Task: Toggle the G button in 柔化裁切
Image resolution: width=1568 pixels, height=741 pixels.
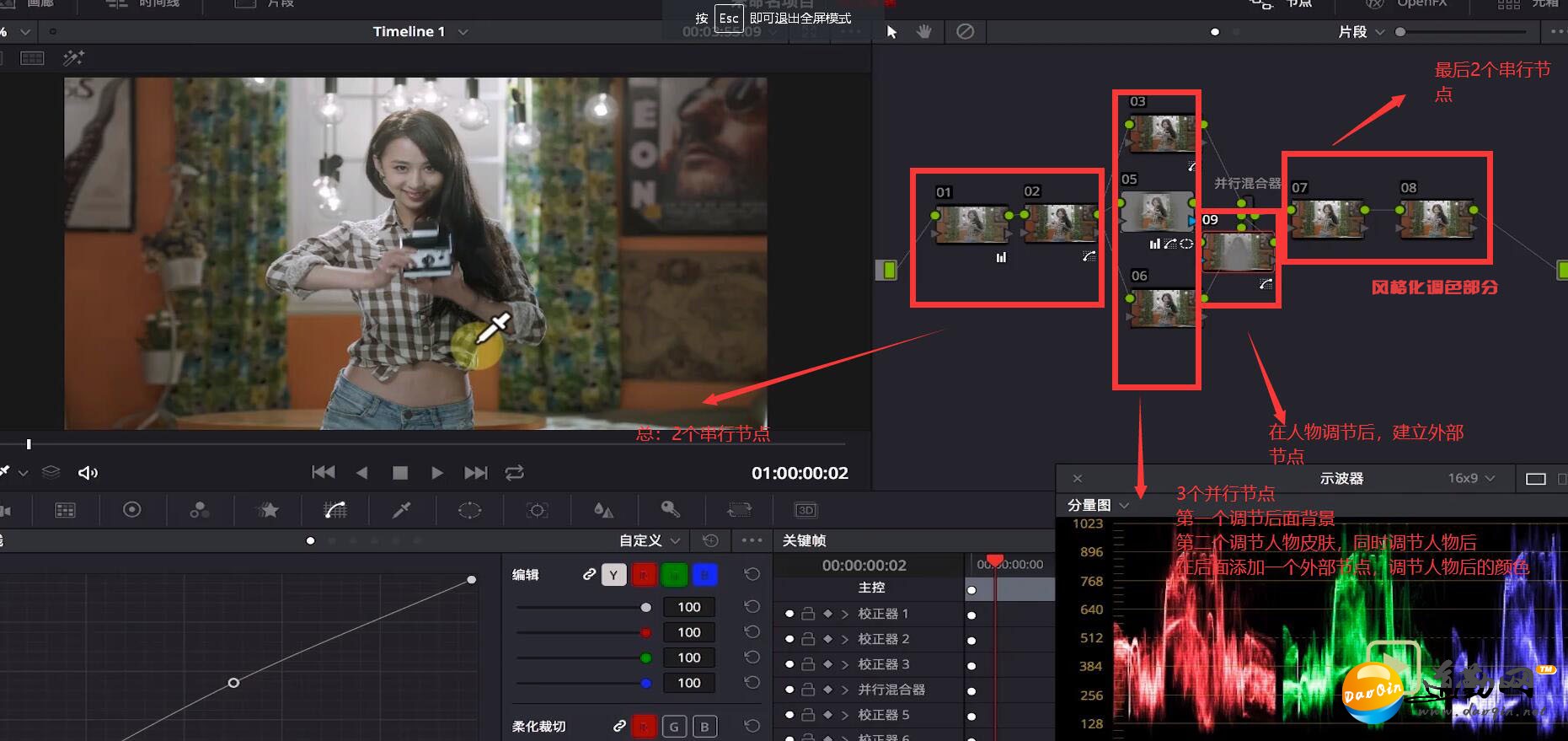Action: tap(674, 726)
